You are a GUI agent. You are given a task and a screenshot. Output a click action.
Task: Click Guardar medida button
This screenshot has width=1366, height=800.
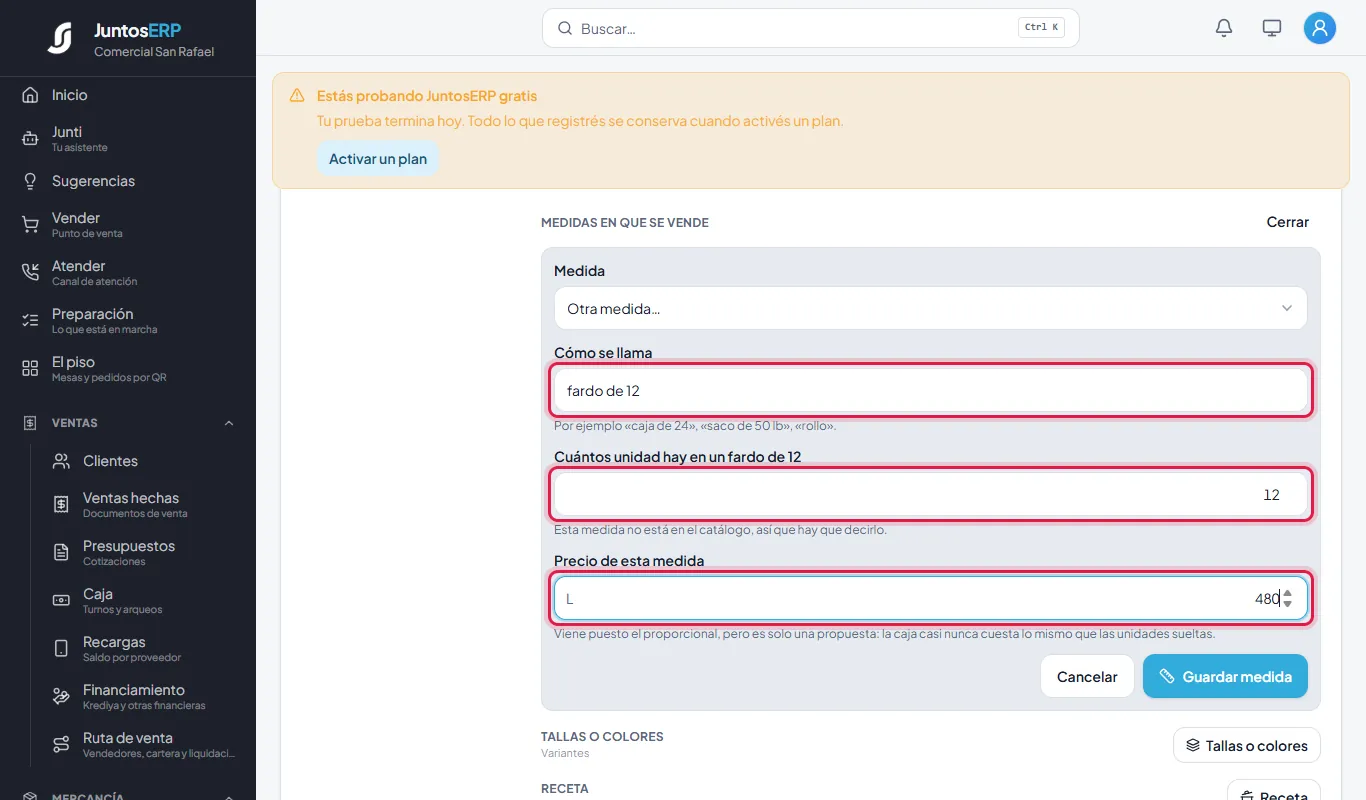(1225, 676)
